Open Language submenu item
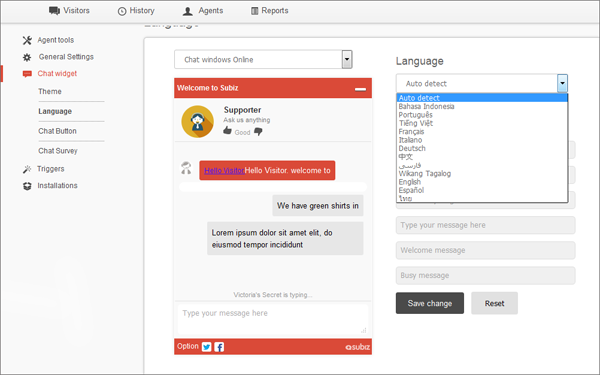Screen dimensions: 600x375 click(x=55, y=111)
